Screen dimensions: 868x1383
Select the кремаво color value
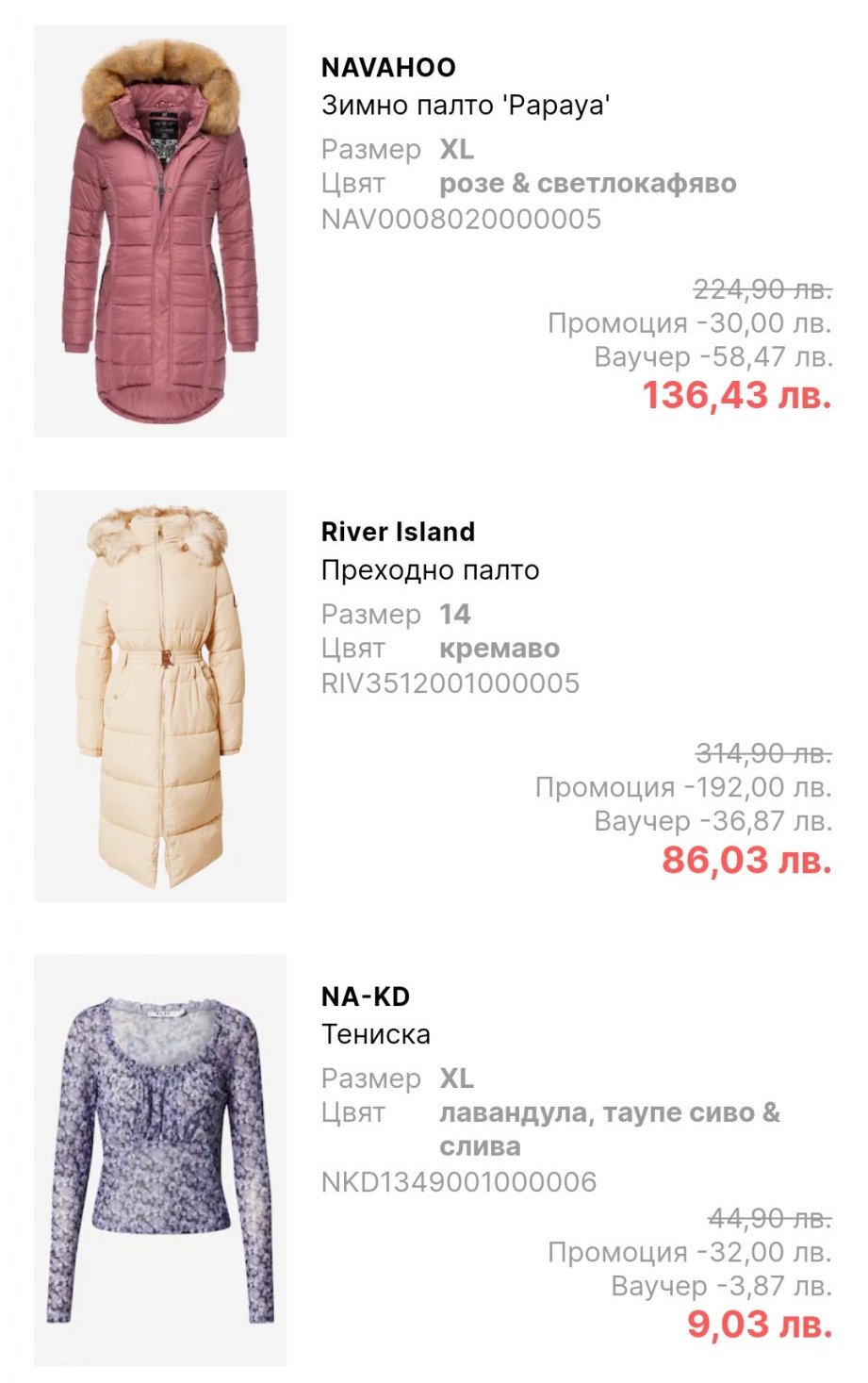click(x=500, y=649)
